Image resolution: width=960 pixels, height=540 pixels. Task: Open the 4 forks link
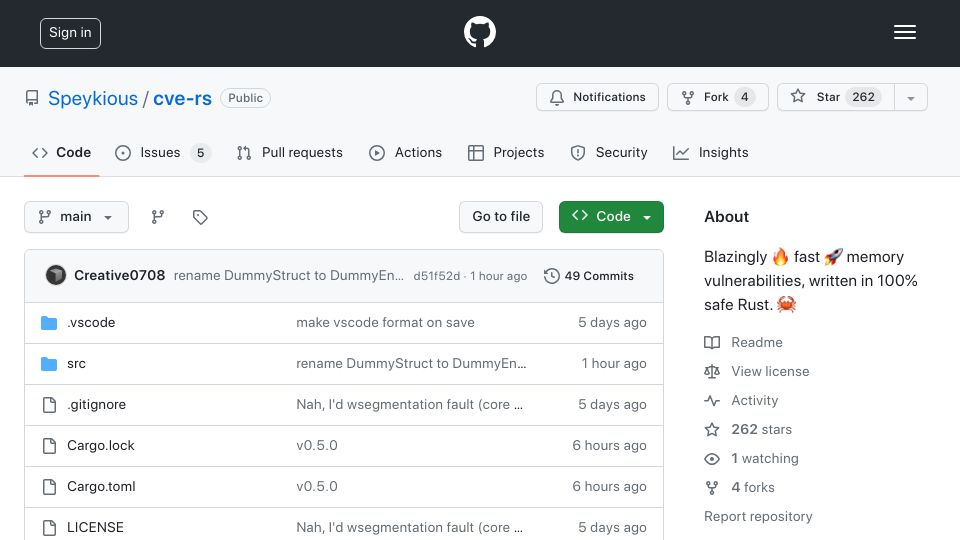740,487
